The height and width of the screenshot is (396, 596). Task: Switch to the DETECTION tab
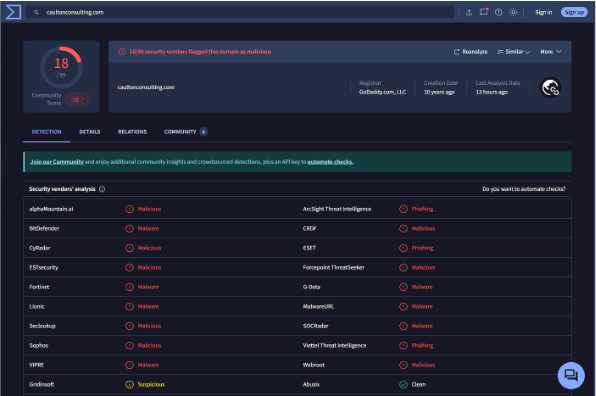(46, 132)
